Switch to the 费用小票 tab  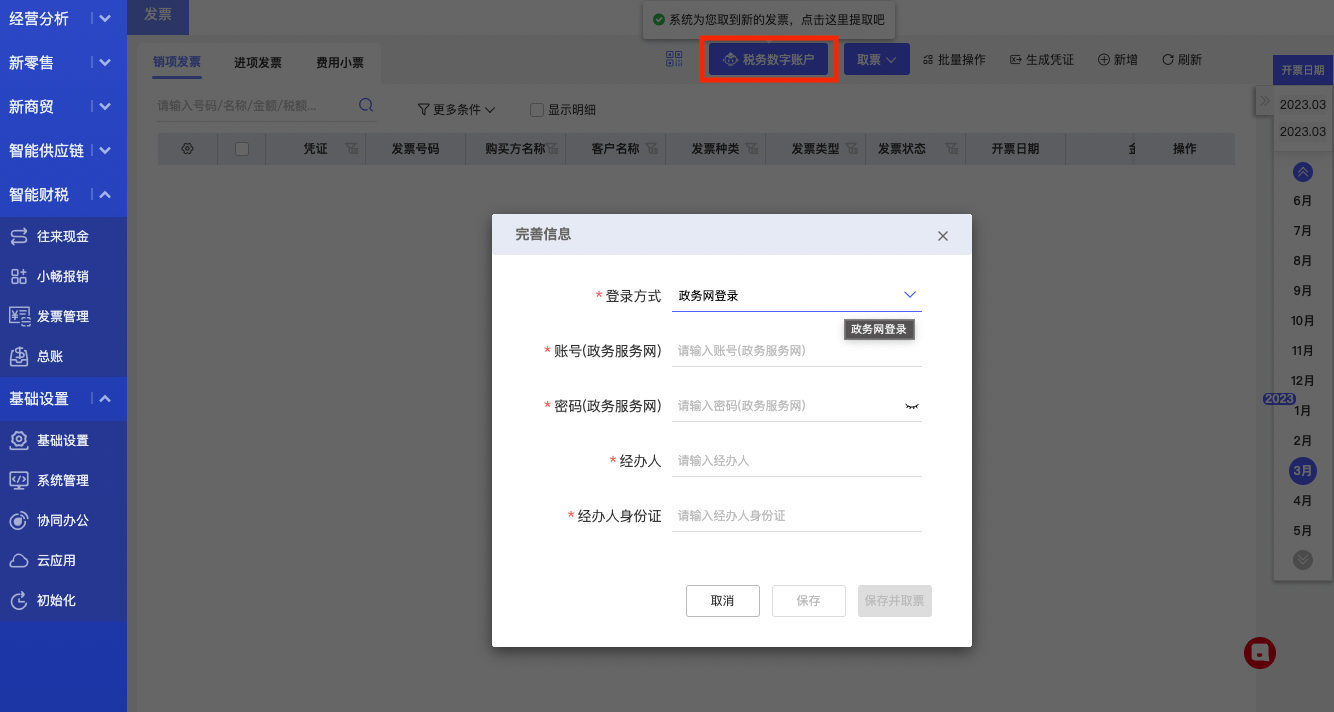(x=340, y=62)
